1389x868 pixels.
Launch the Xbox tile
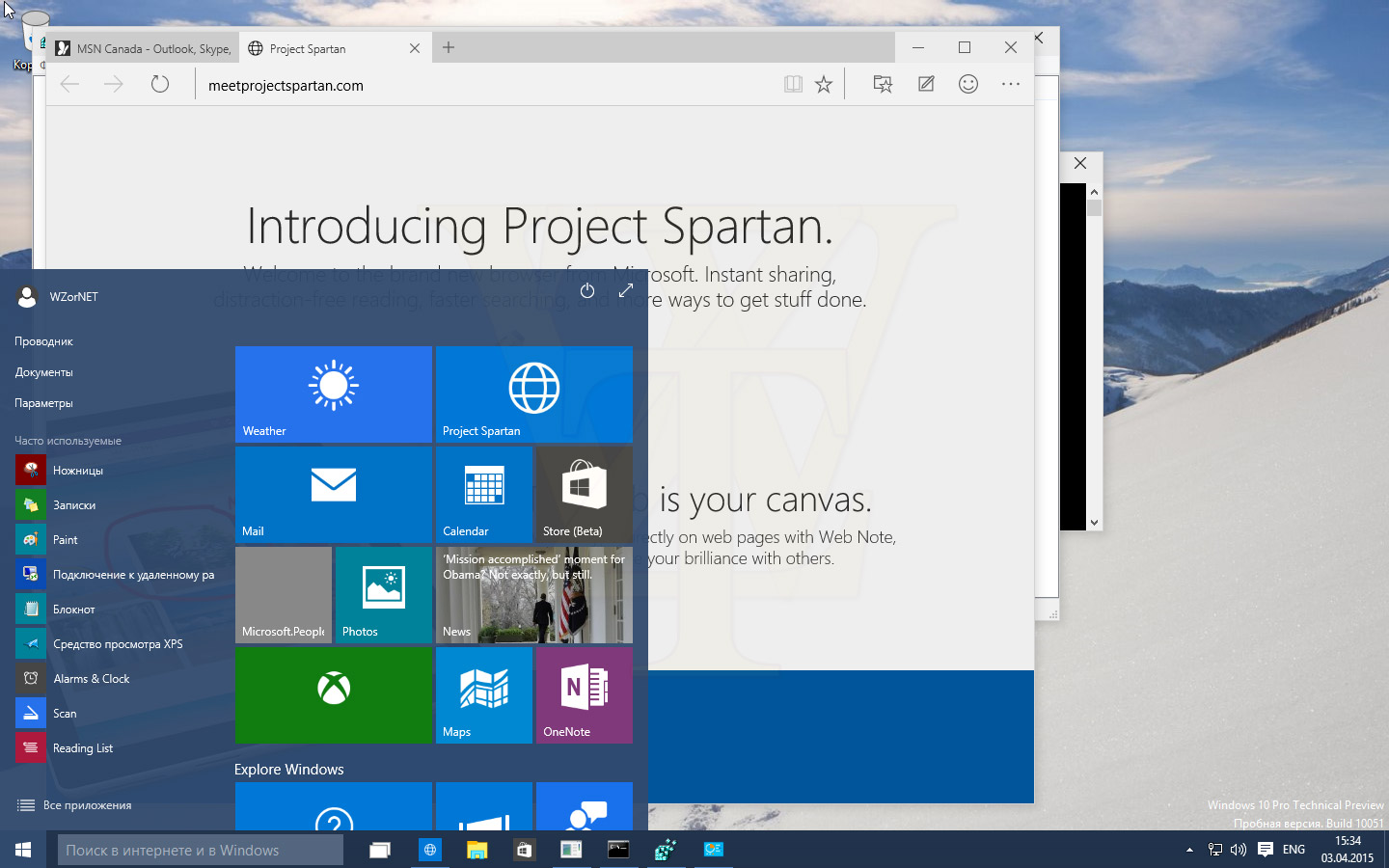tap(334, 695)
